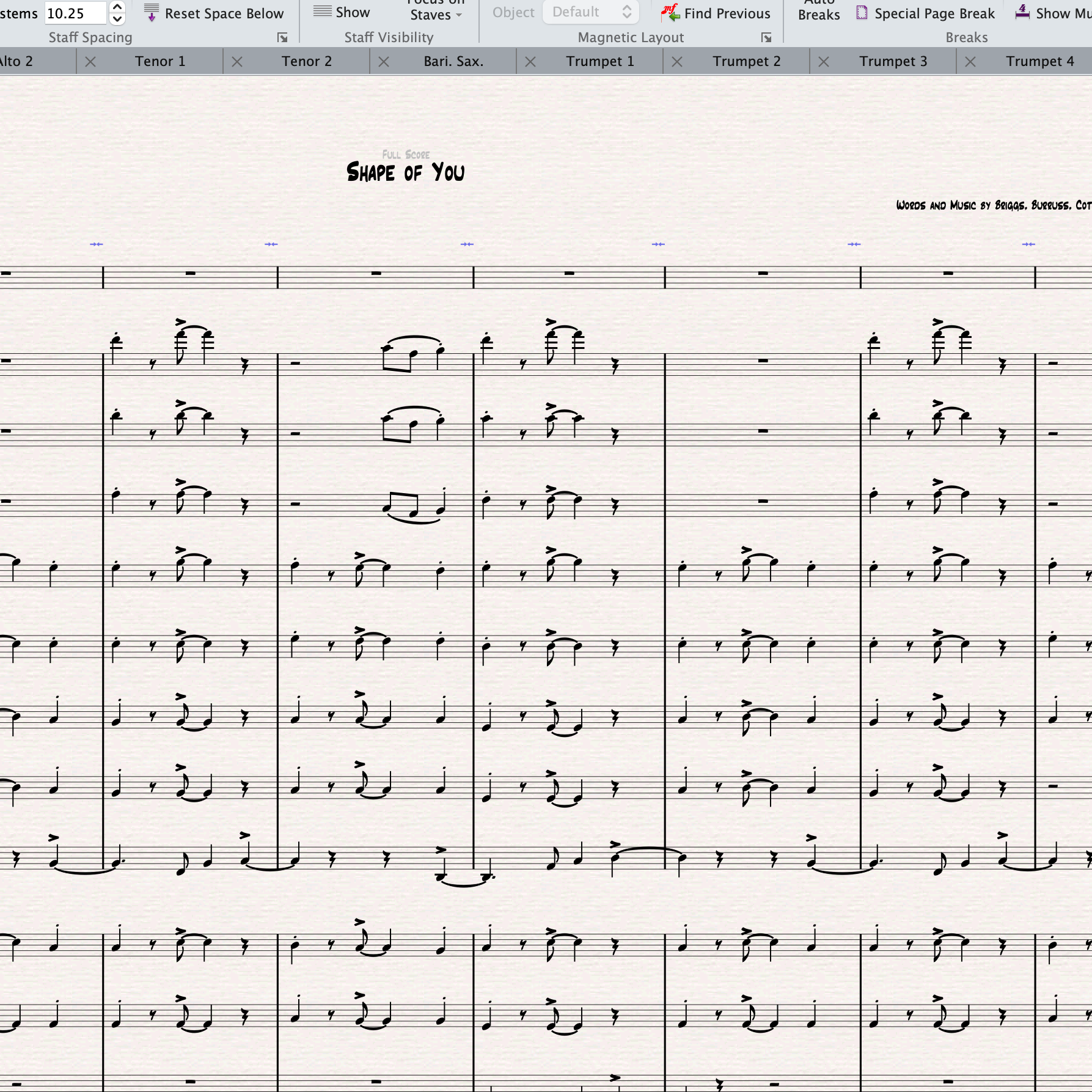The height and width of the screenshot is (1092, 1092).
Task: Click the Auto Breaks button
Action: click(x=819, y=10)
